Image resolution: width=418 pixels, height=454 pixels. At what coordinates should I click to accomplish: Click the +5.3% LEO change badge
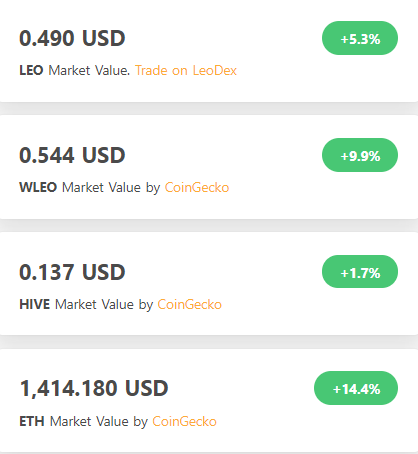[x=360, y=38]
